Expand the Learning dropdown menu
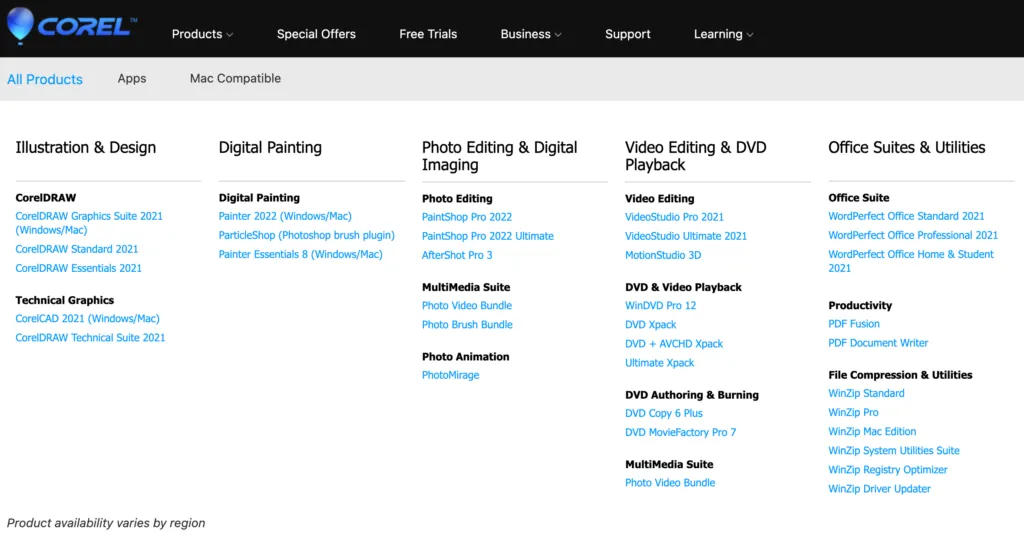The height and width of the screenshot is (555, 1024). [x=723, y=34]
